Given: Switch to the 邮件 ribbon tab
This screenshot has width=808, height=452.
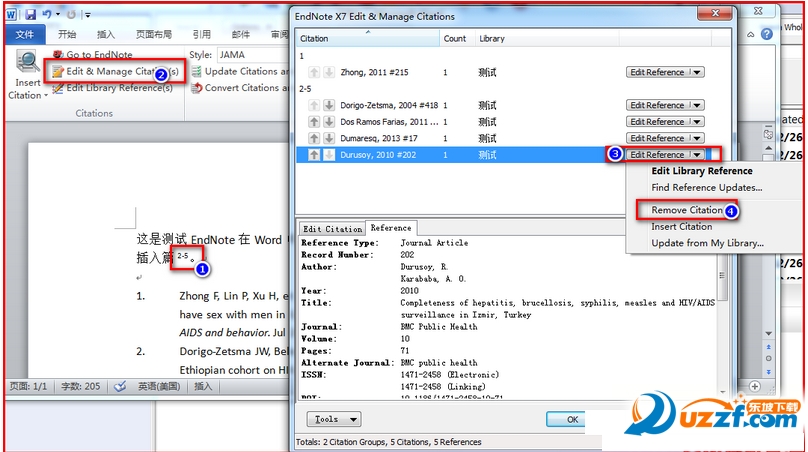Looking at the screenshot, I should point(240,35).
